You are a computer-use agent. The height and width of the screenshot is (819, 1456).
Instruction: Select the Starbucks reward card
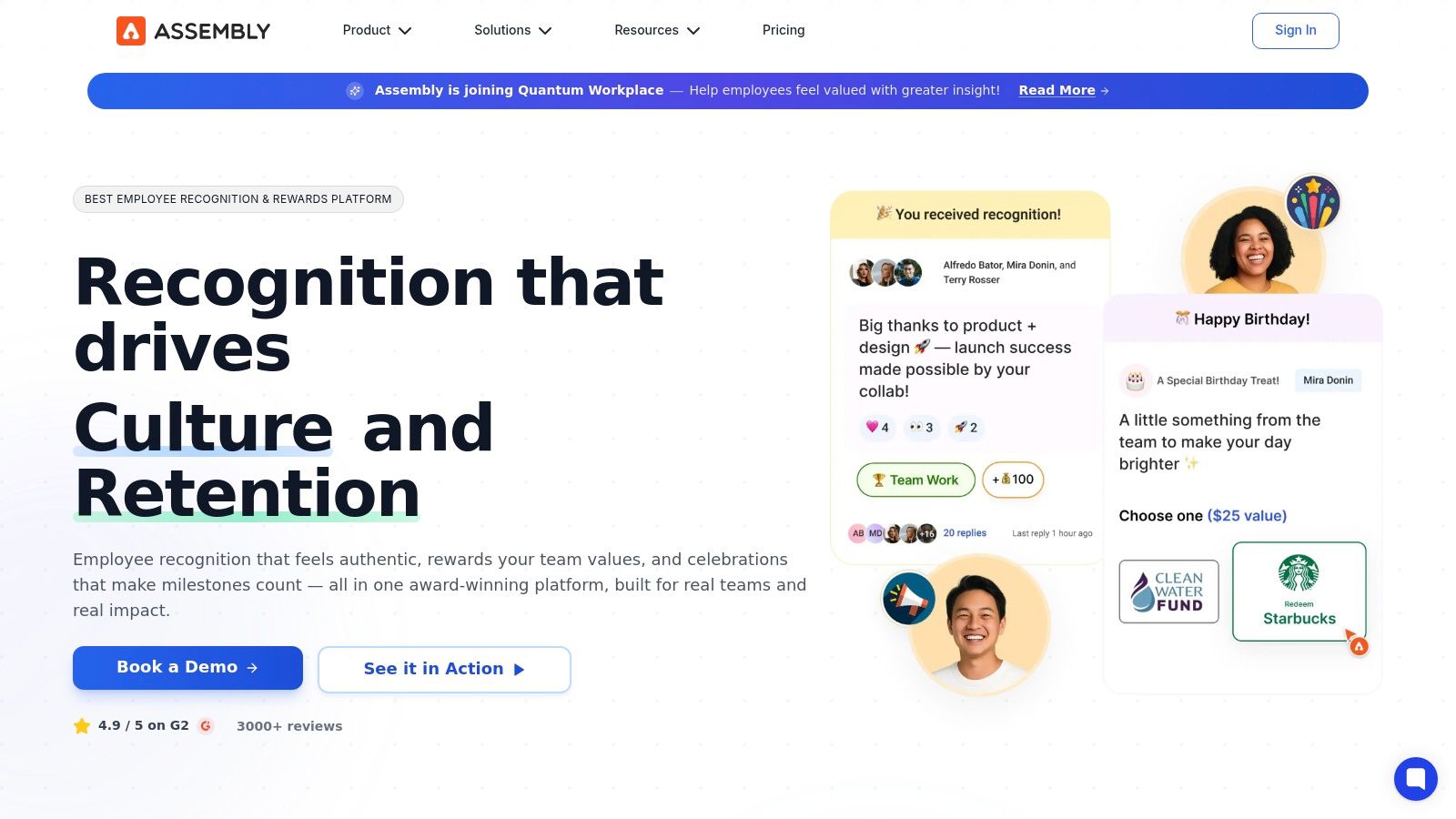click(x=1299, y=591)
